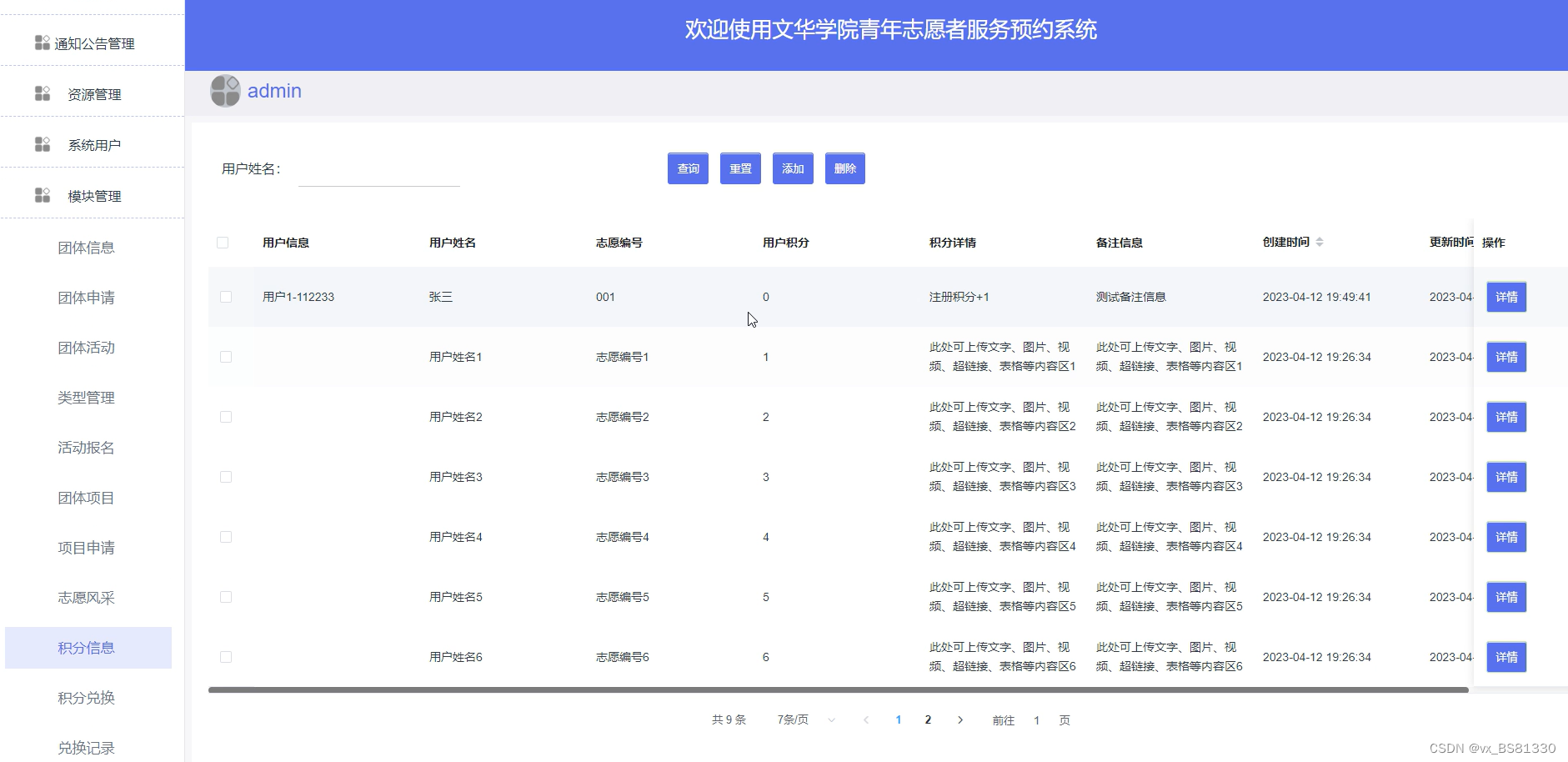Screen dimensions: 1568x762
Task: Select 积分信息 menu item
Action: tap(87, 648)
